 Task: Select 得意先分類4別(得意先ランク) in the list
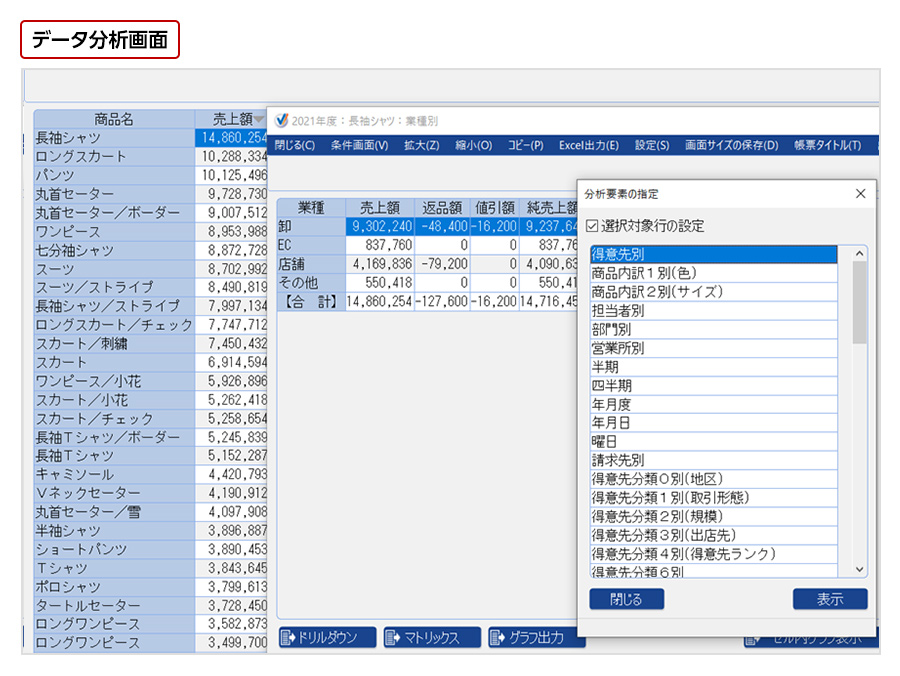point(714,554)
